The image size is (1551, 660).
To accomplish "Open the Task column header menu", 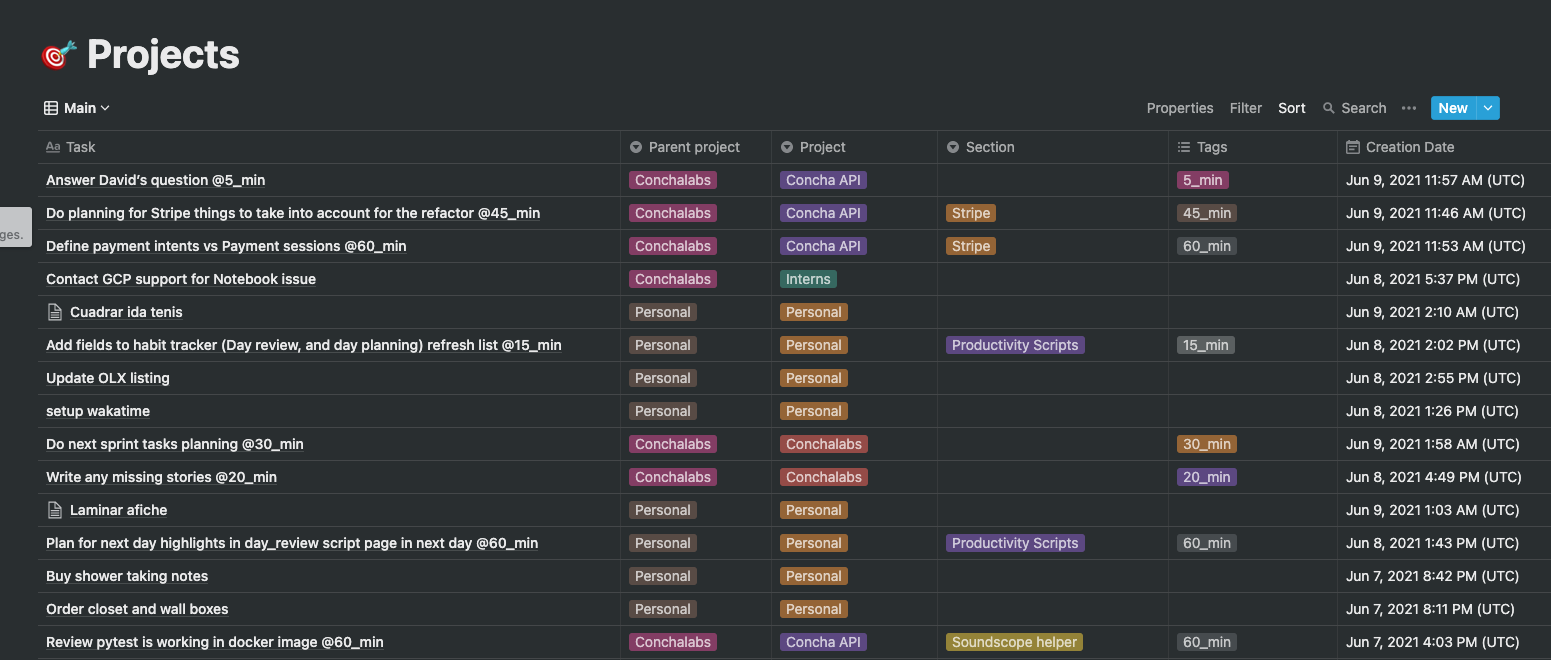I will click(x=329, y=147).
